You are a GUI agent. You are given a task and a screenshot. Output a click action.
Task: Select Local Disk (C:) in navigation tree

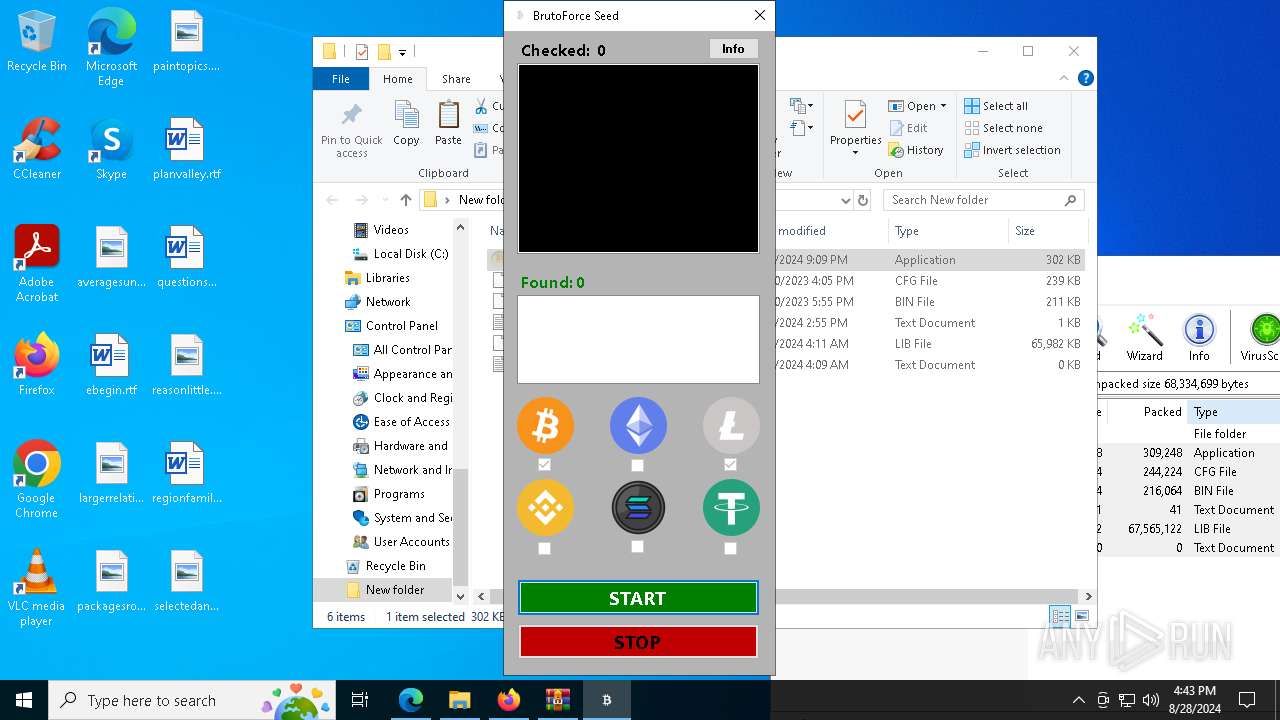coord(400,254)
